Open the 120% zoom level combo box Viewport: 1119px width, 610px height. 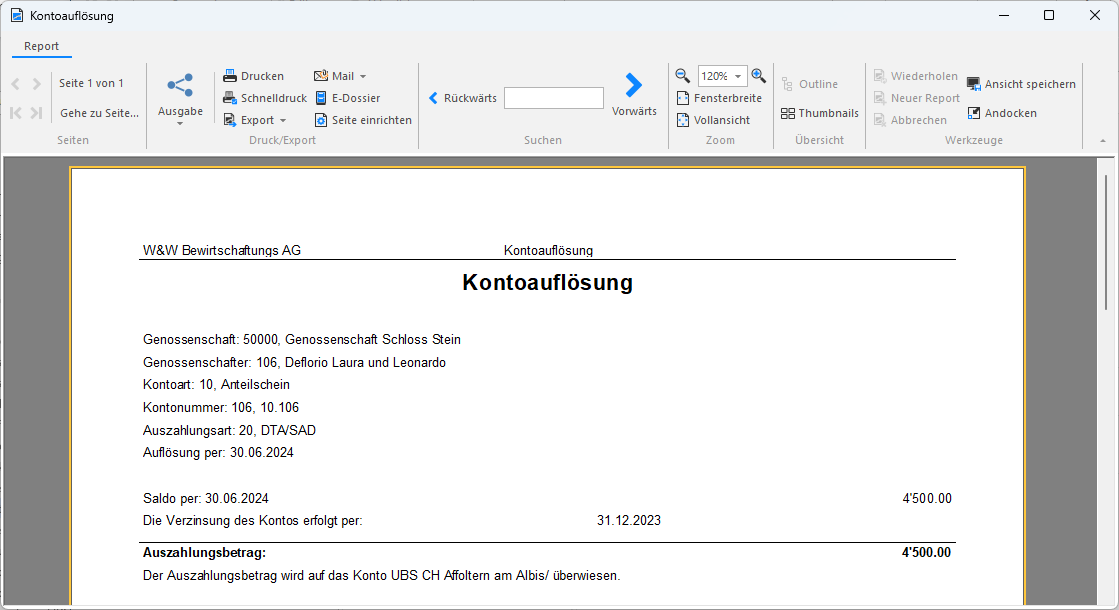pyautogui.click(x=722, y=76)
